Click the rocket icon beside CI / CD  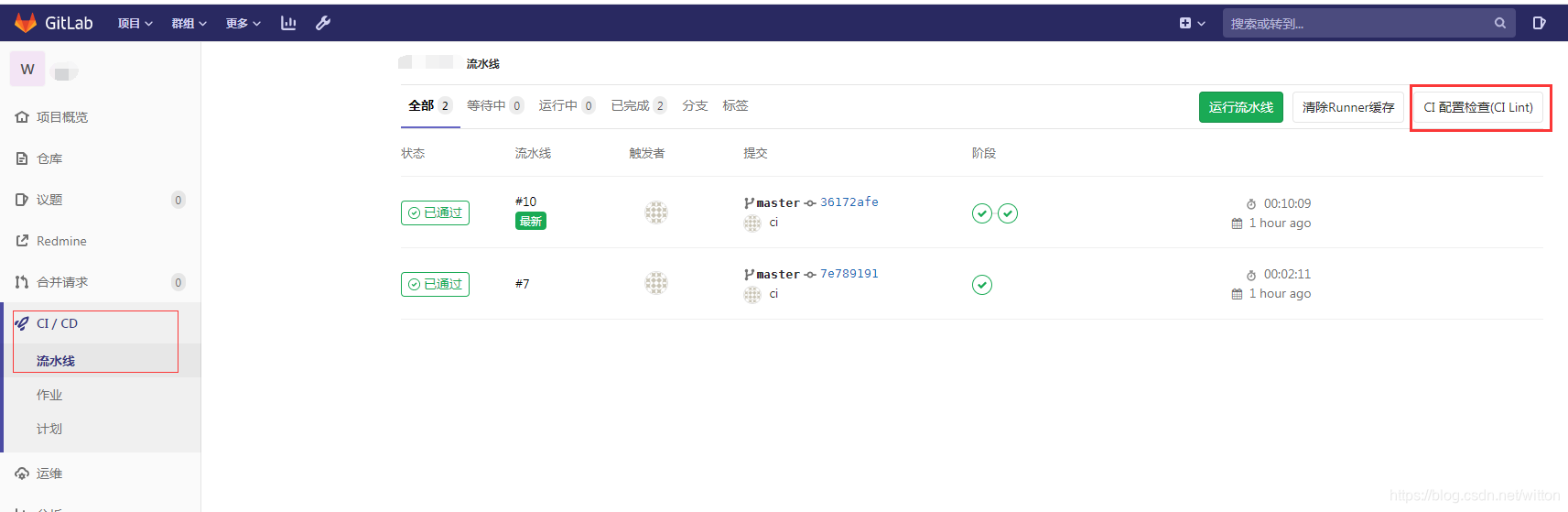click(x=22, y=323)
